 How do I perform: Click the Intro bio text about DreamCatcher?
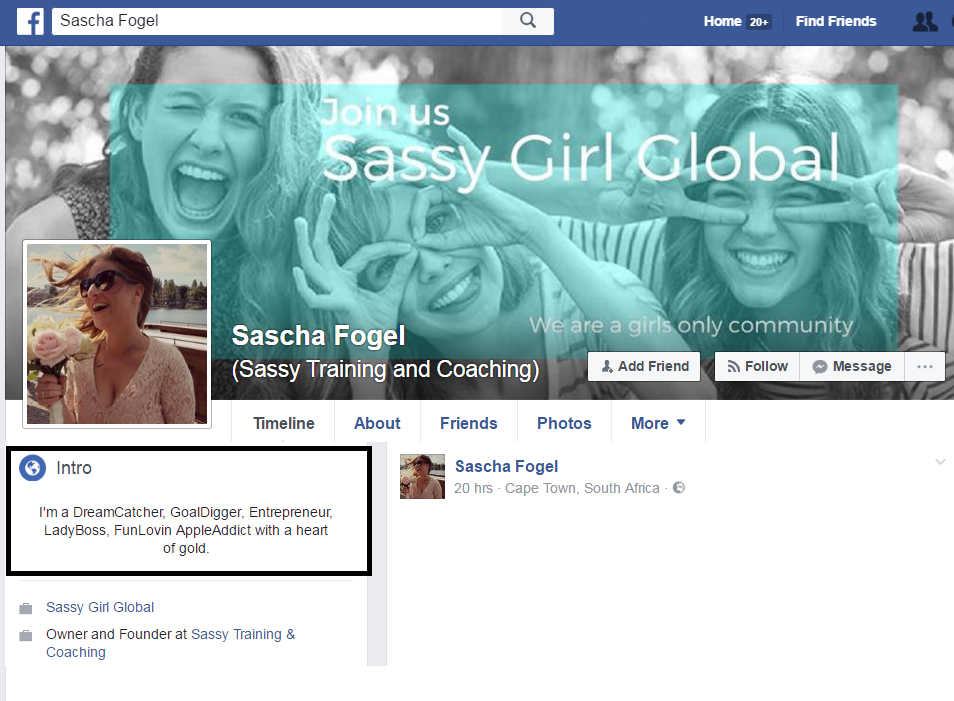coord(186,530)
